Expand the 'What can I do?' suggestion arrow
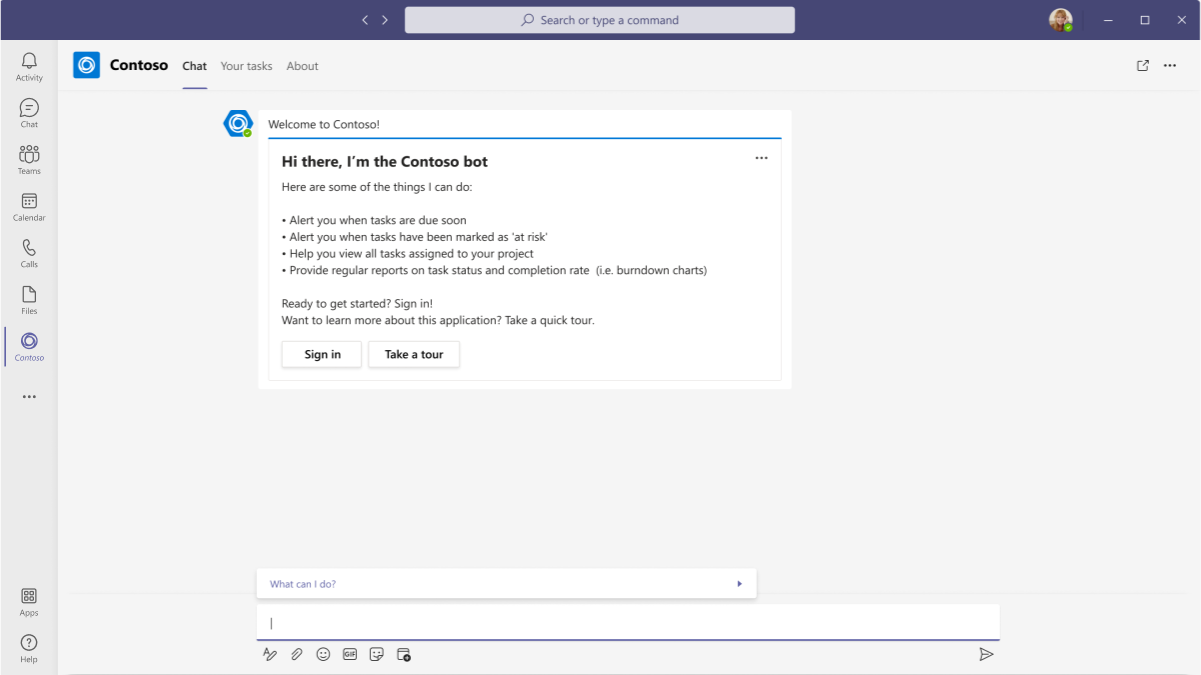 pos(739,584)
